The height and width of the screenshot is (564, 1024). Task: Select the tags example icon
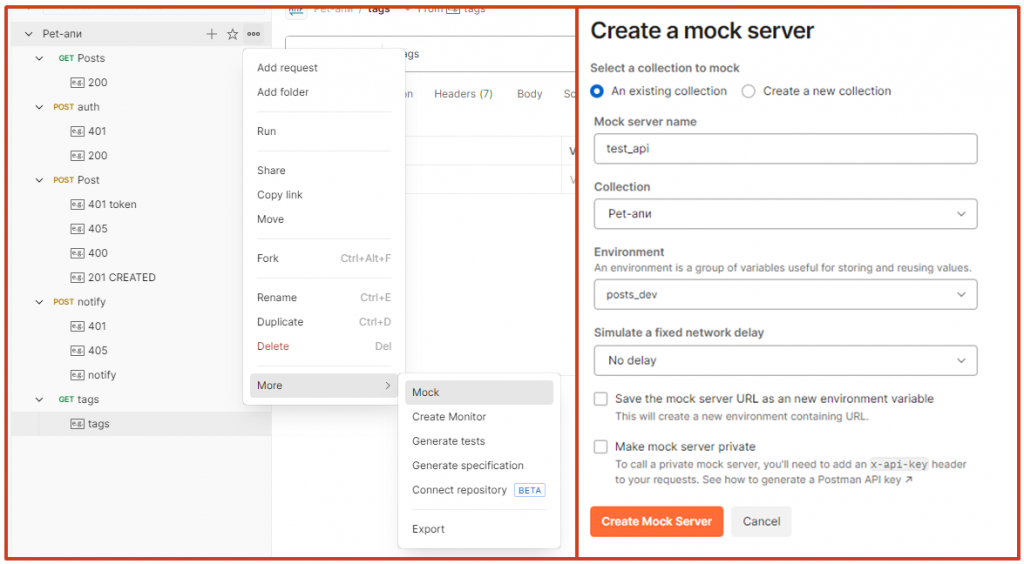click(77, 423)
